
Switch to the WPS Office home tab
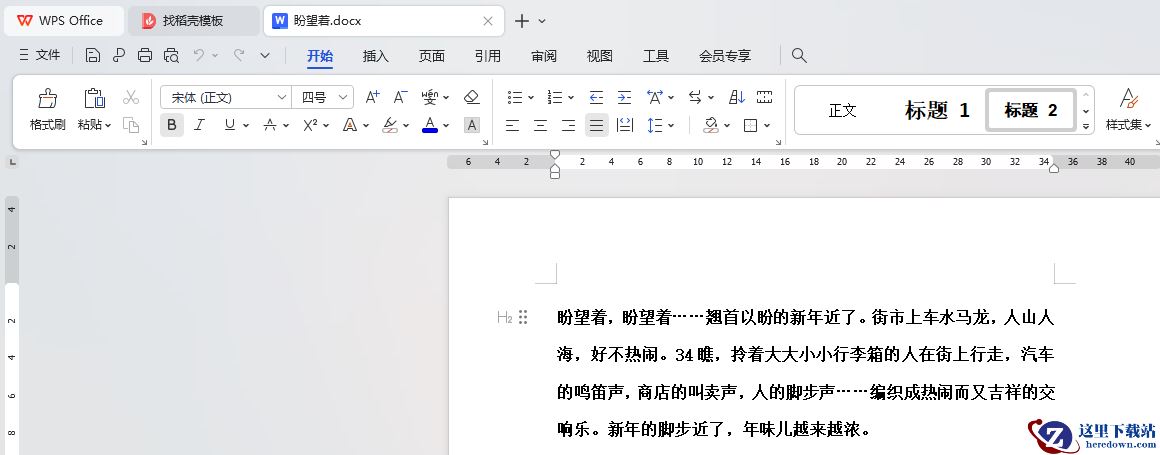point(64,21)
